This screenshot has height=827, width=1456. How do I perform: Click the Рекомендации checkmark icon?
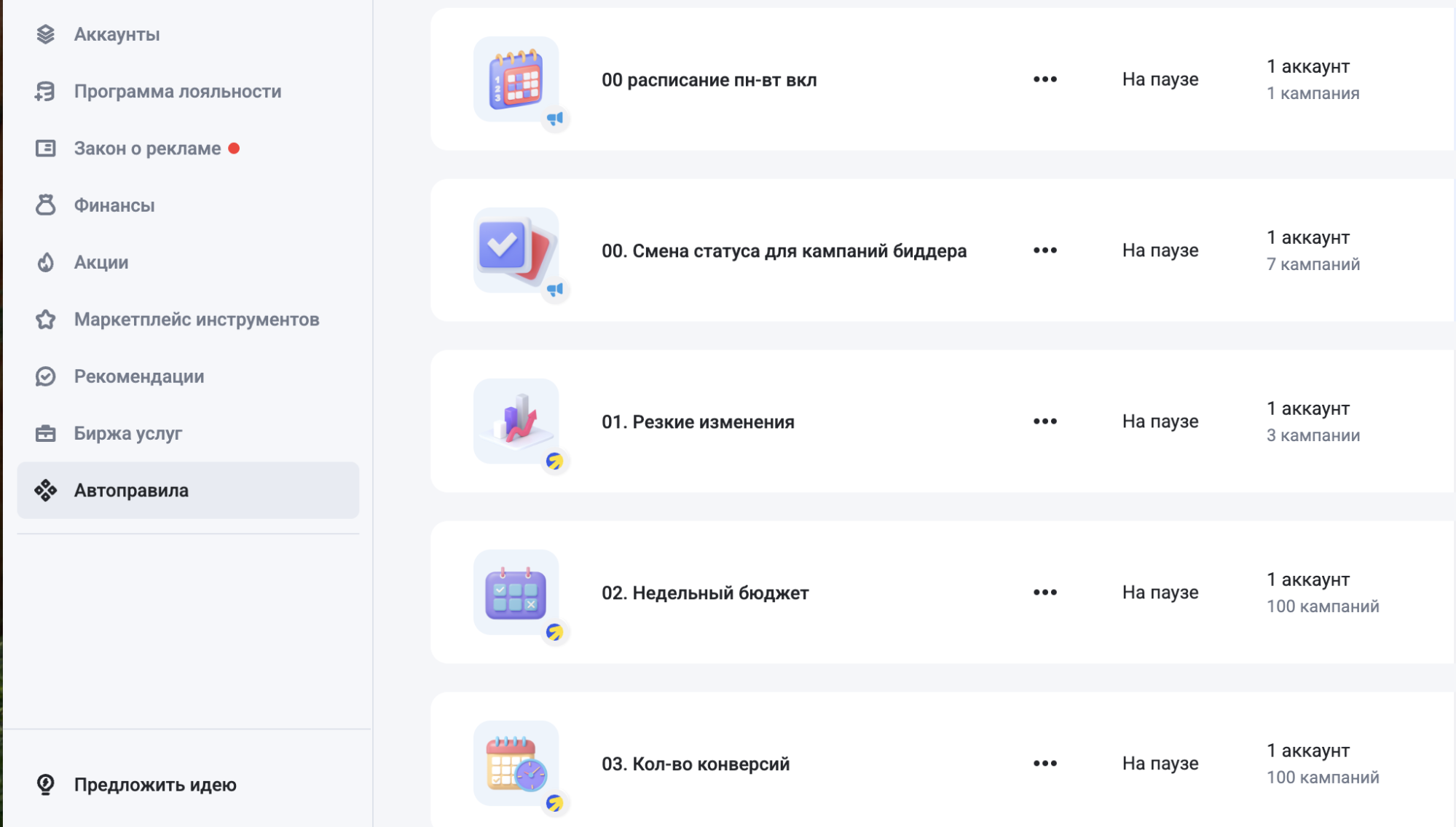point(45,376)
